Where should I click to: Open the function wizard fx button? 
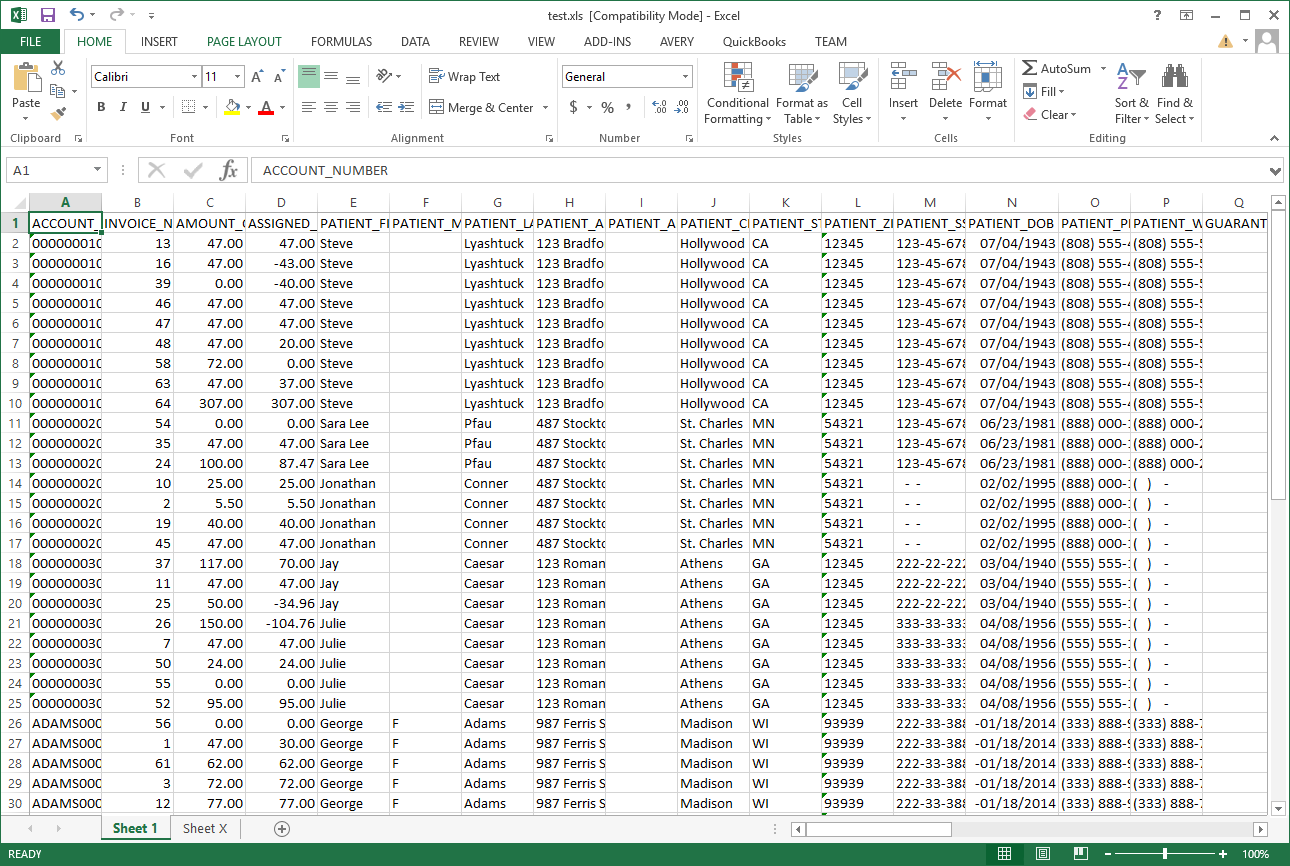click(x=229, y=170)
